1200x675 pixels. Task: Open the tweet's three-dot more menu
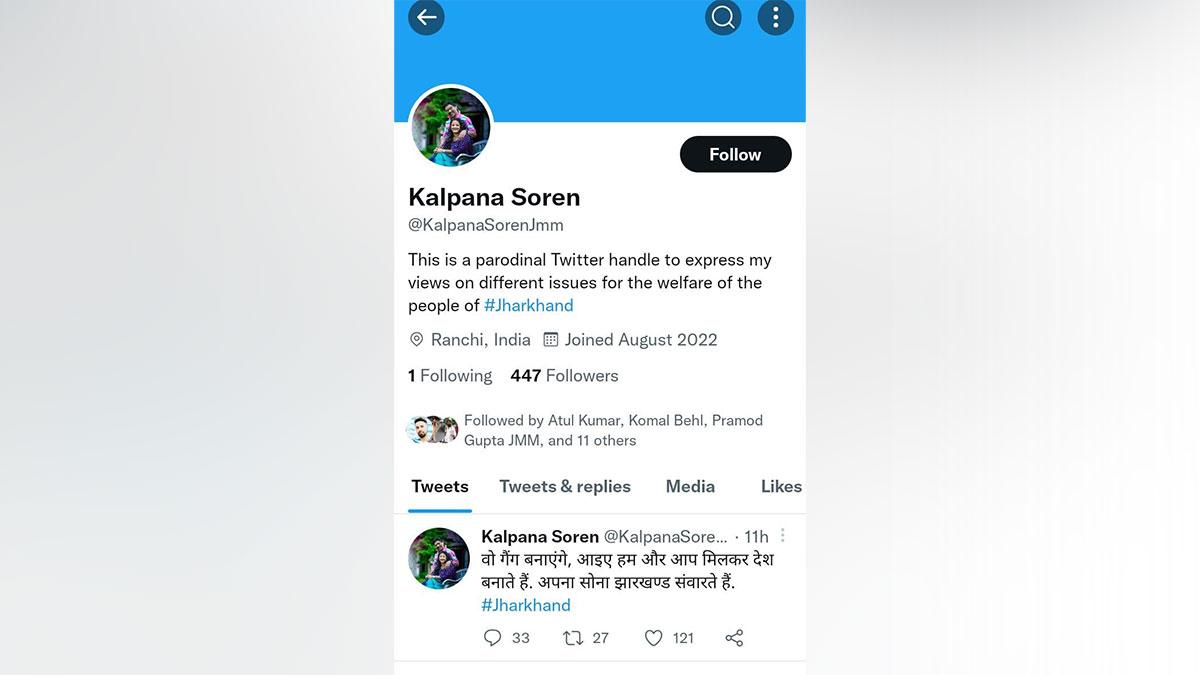coord(783,536)
